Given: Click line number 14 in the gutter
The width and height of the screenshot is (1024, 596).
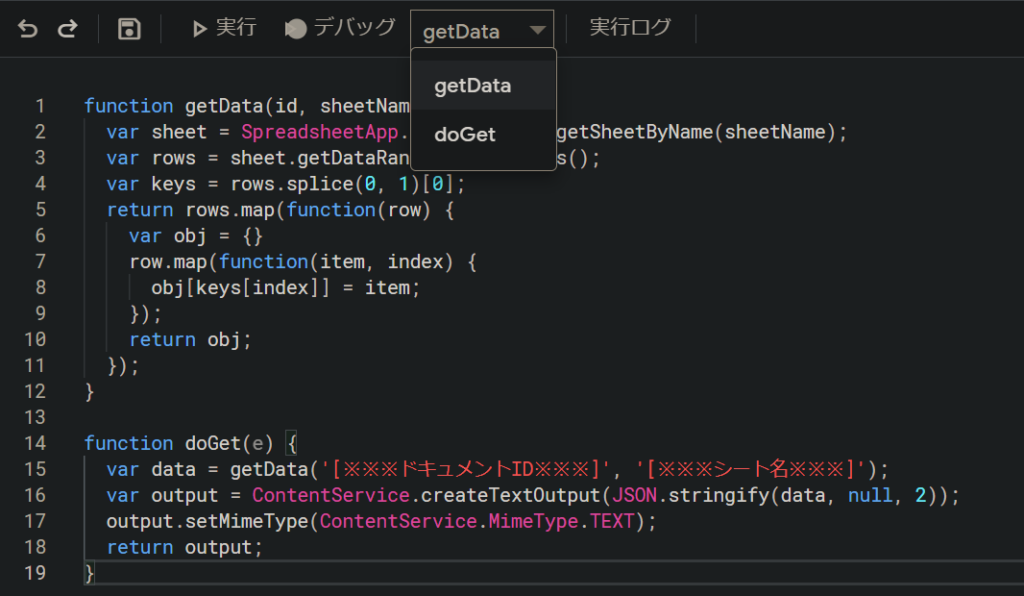Looking at the screenshot, I should (x=36, y=443).
